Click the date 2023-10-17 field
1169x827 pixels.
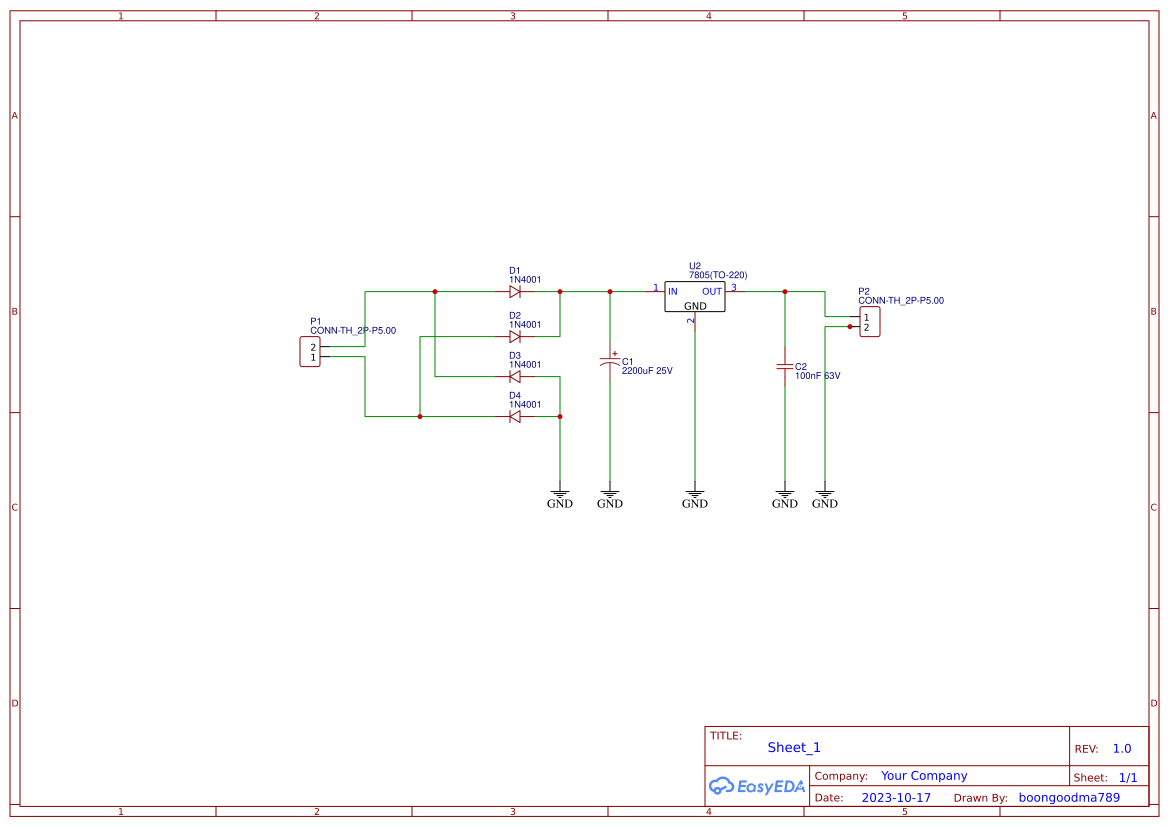pyautogui.click(x=896, y=797)
